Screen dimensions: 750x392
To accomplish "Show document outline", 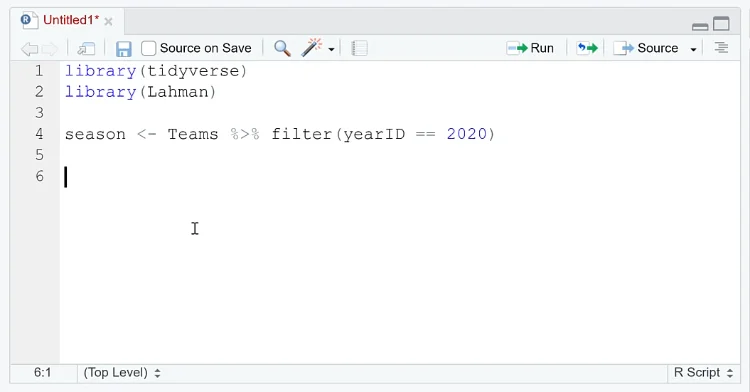I will [x=721, y=48].
